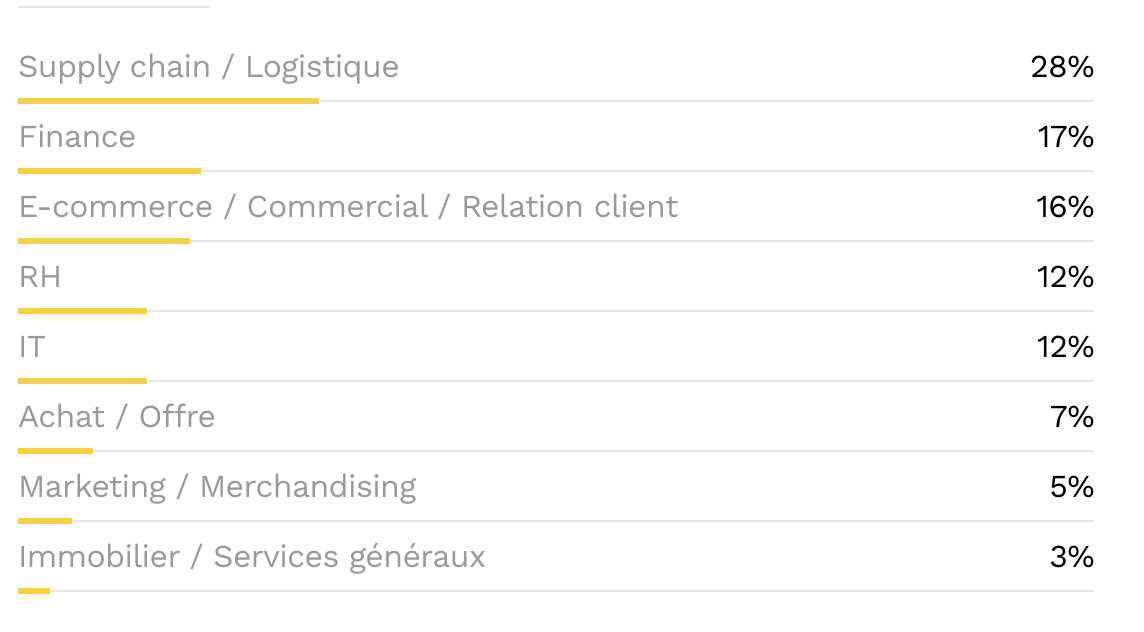The width and height of the screenshot is (1144, 632).
Task: Select the Finance category label
Action: [x=77, y=137]
